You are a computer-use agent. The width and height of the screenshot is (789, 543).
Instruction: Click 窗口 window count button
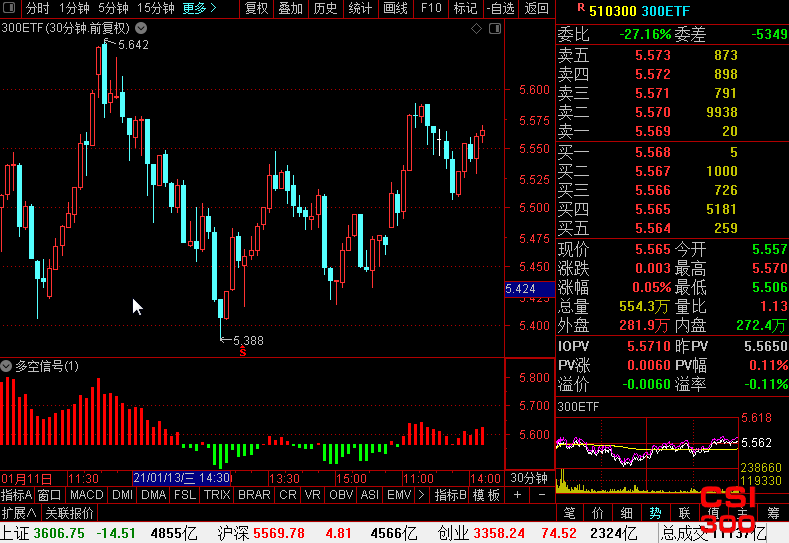click(x=49, y=495)
